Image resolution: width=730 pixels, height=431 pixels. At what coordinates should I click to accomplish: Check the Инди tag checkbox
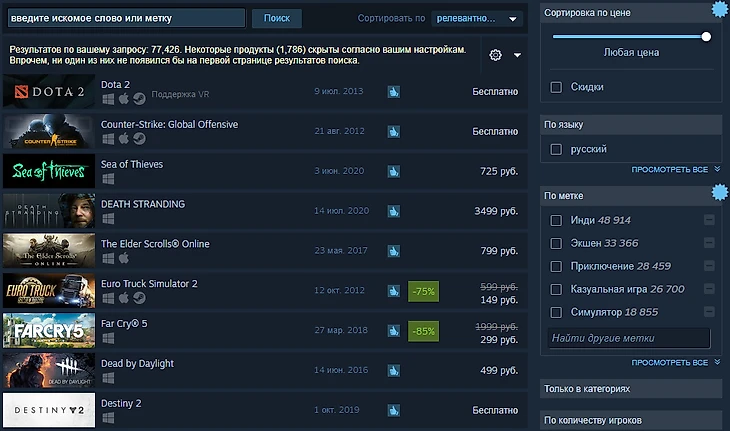point(556,220)
